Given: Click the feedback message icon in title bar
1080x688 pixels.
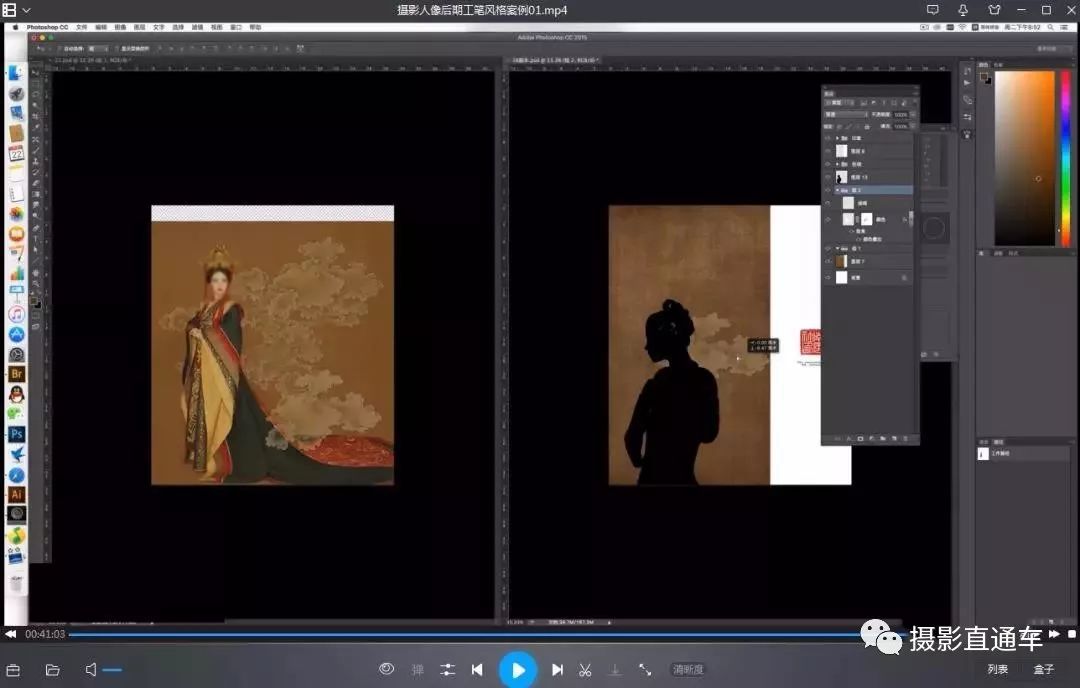Looking at the screenshot, I should click(x=933, y=10).
